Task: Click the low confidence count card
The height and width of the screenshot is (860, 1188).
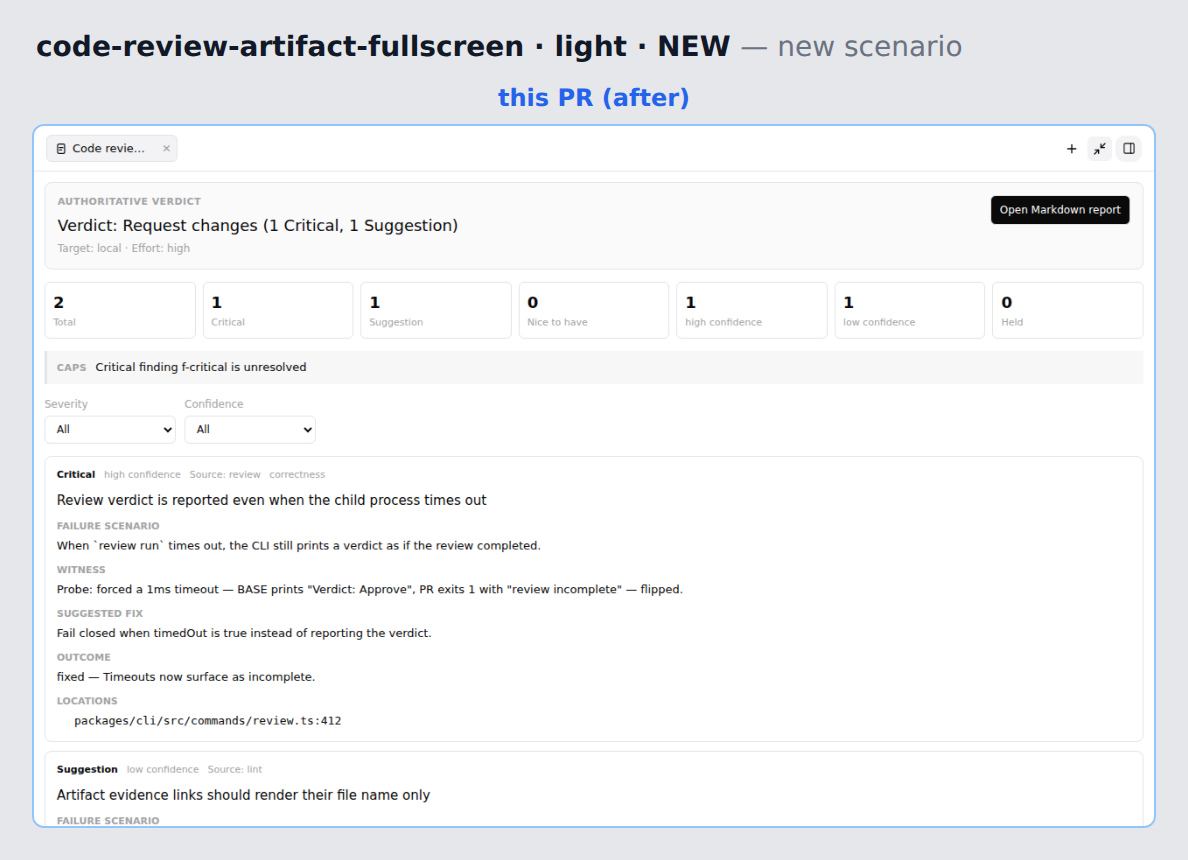Action: pyautogui.click(x=910, y=311)
